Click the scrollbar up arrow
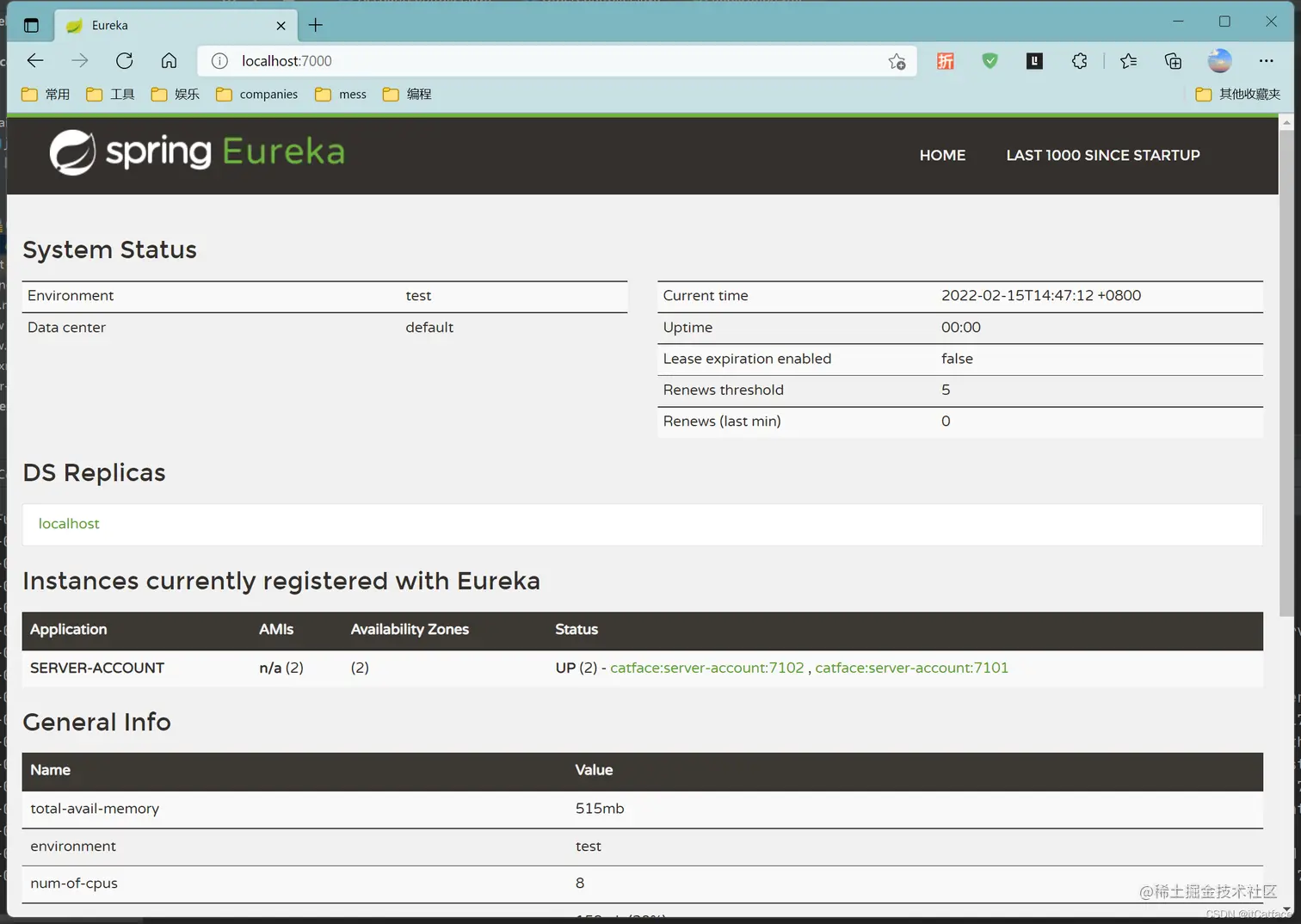Viewport: 1301px width, 924px height. (1286, 122)
